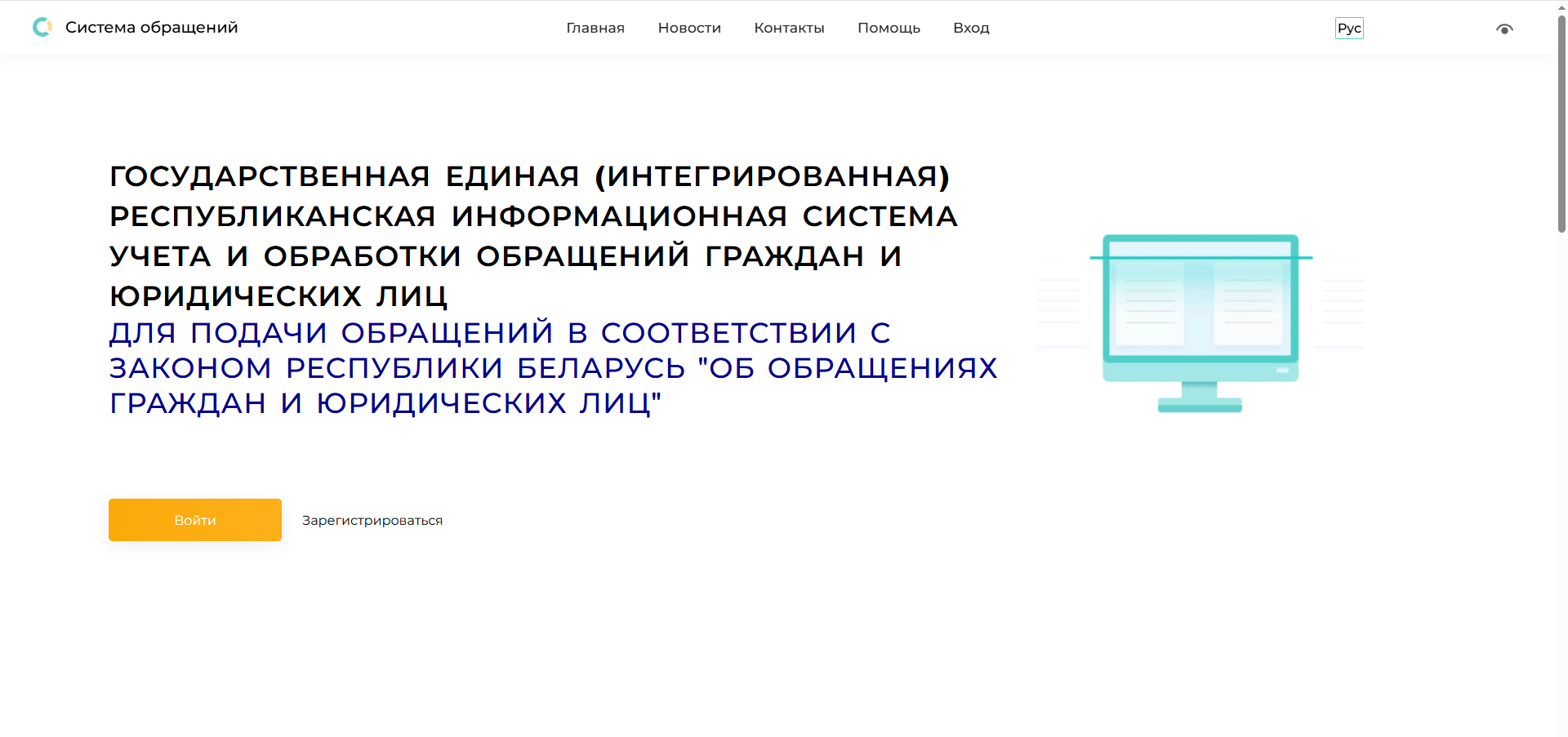Click the computer monitor screen illustration
Image resolution: width=1568 pixels, height=737 pixels.
coord(1200,298)
